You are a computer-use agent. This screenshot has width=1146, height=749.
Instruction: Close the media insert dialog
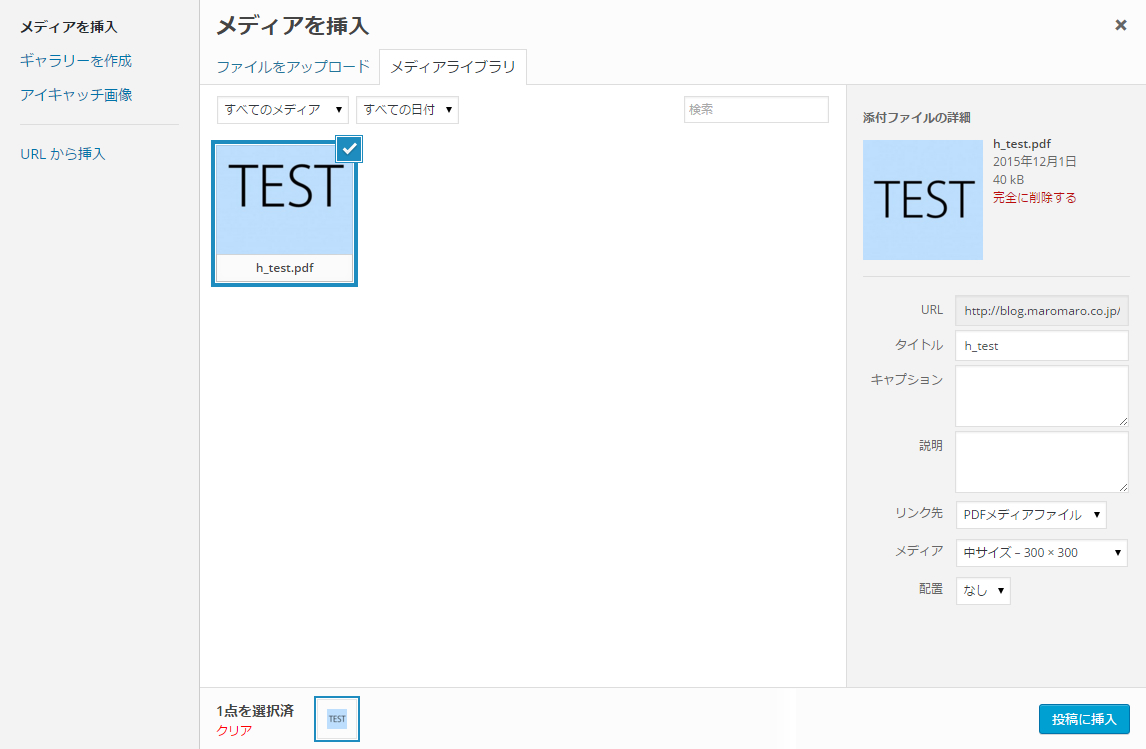click(x=1120, y=26)
